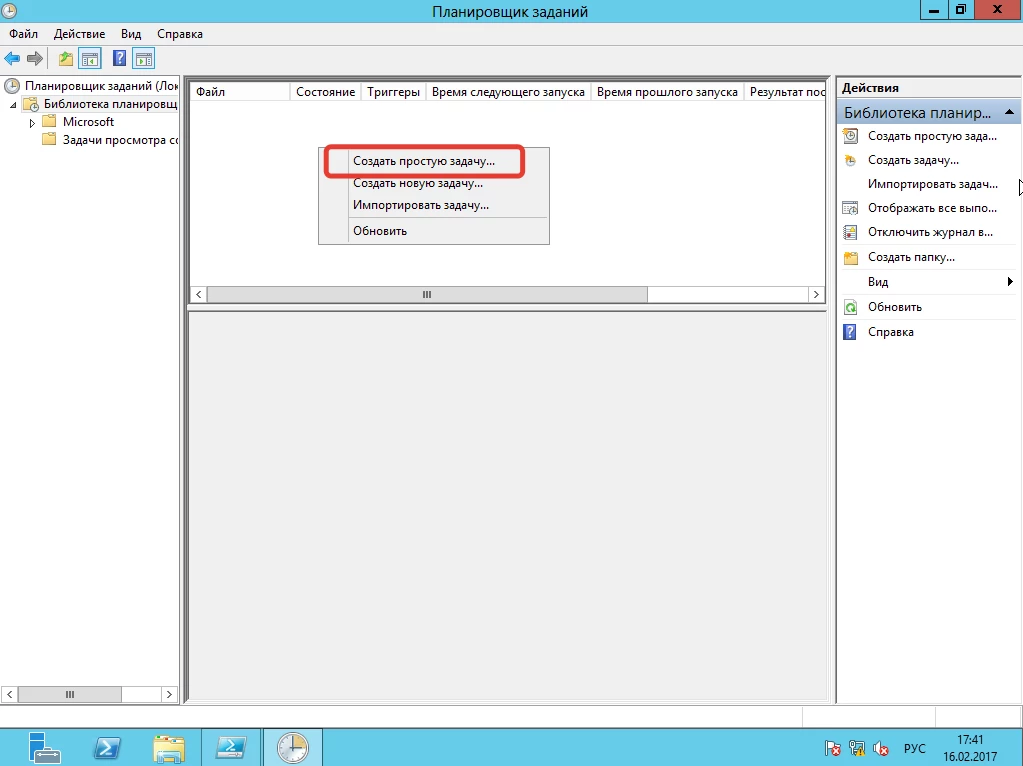
Task: Click the Состояние column header
Action: (x=325, y=92)
